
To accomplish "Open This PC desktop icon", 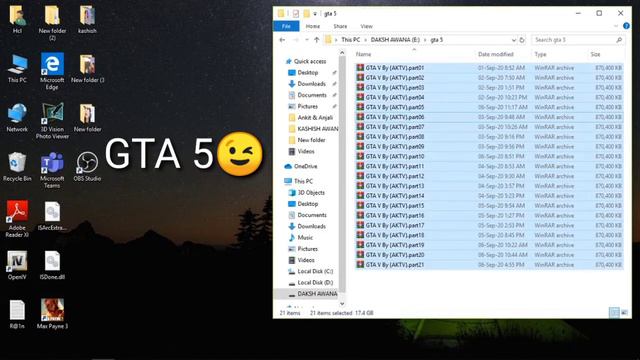I will click(17, 69).
